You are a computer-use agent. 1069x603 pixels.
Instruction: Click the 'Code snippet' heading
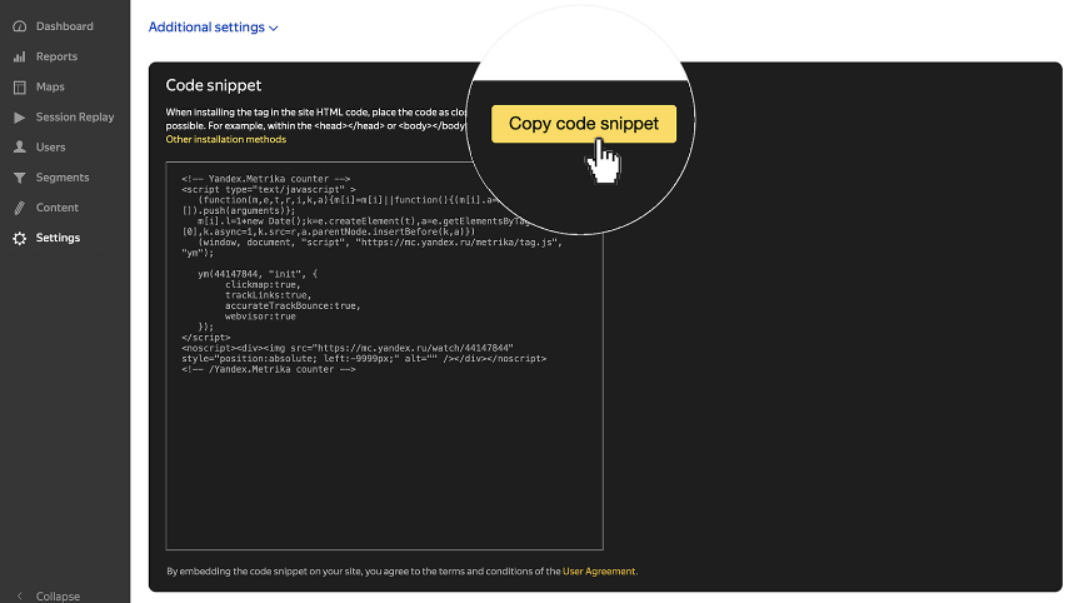coord(213,85)
